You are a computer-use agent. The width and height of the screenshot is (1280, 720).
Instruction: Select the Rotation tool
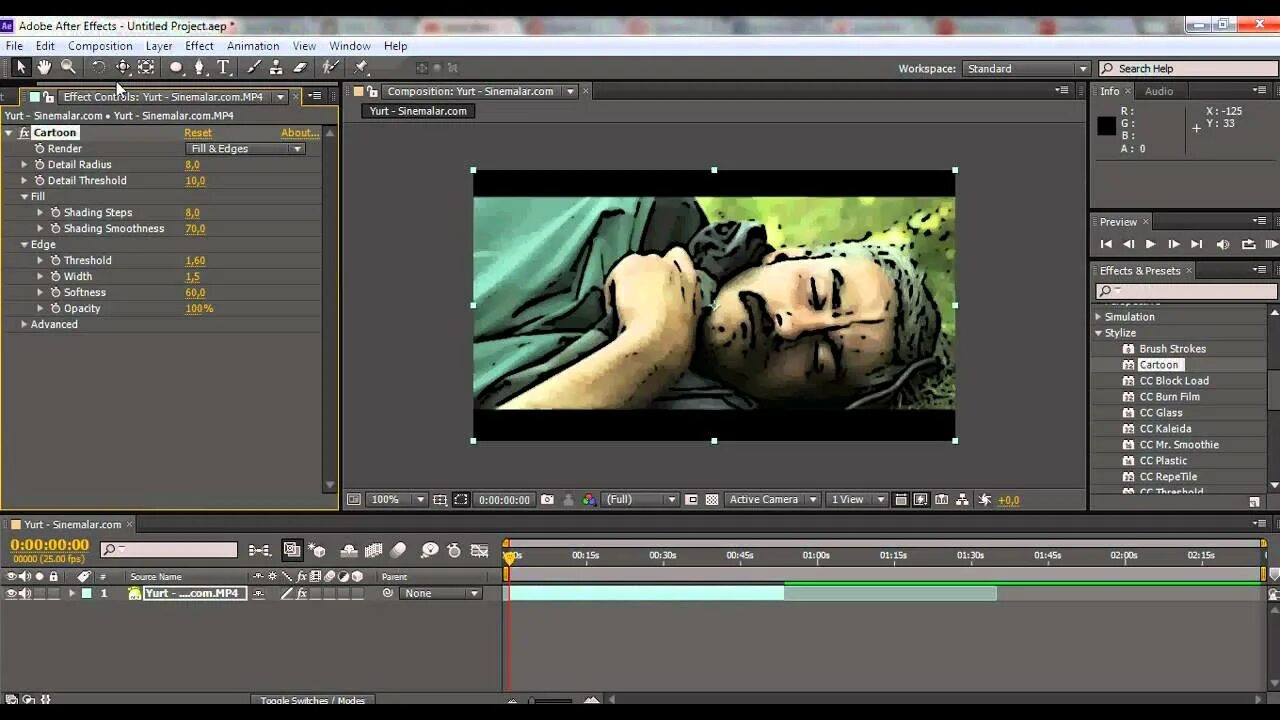pyautogui.click(x=98, y=67)
